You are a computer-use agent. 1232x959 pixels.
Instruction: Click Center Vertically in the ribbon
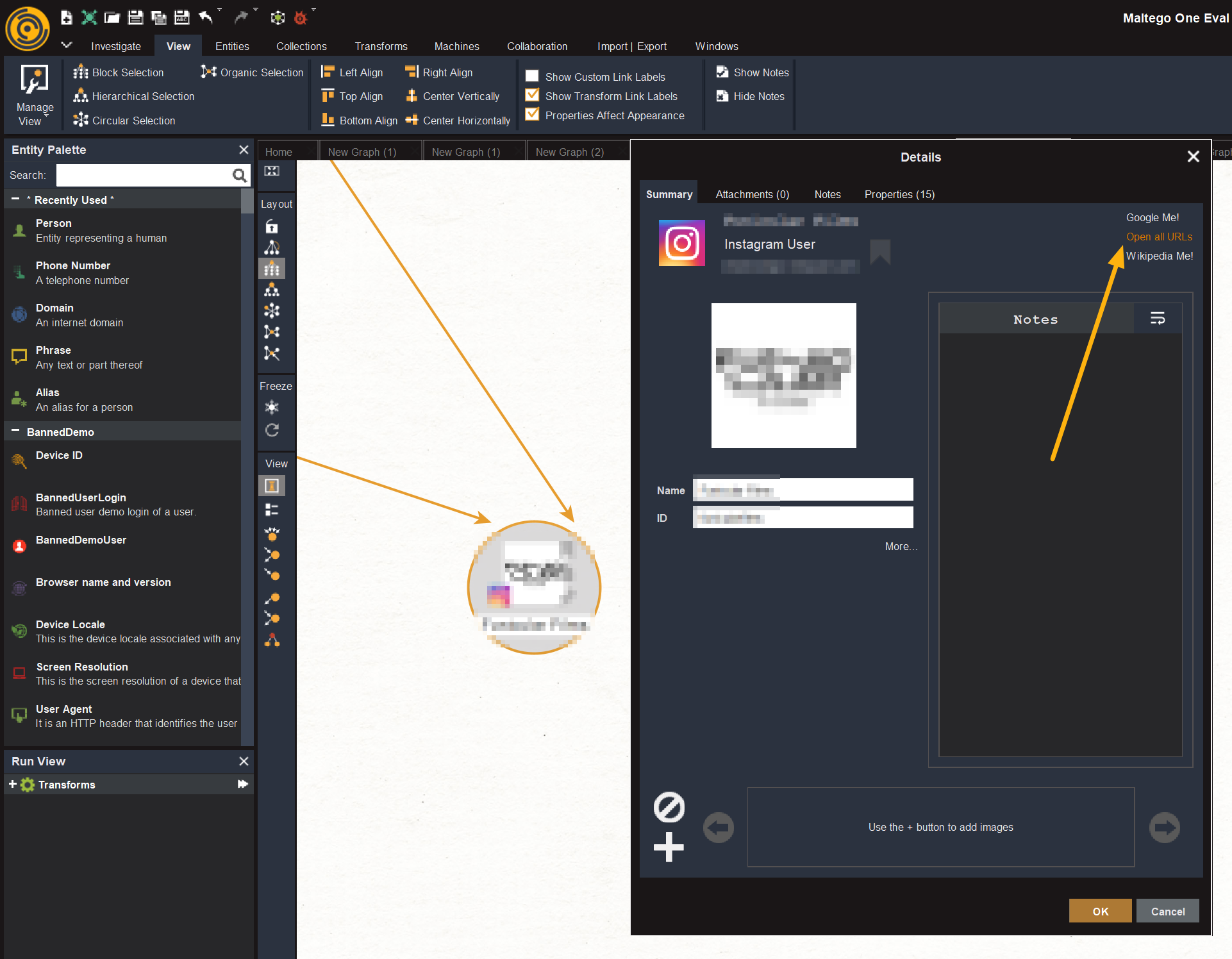point(453,96)
